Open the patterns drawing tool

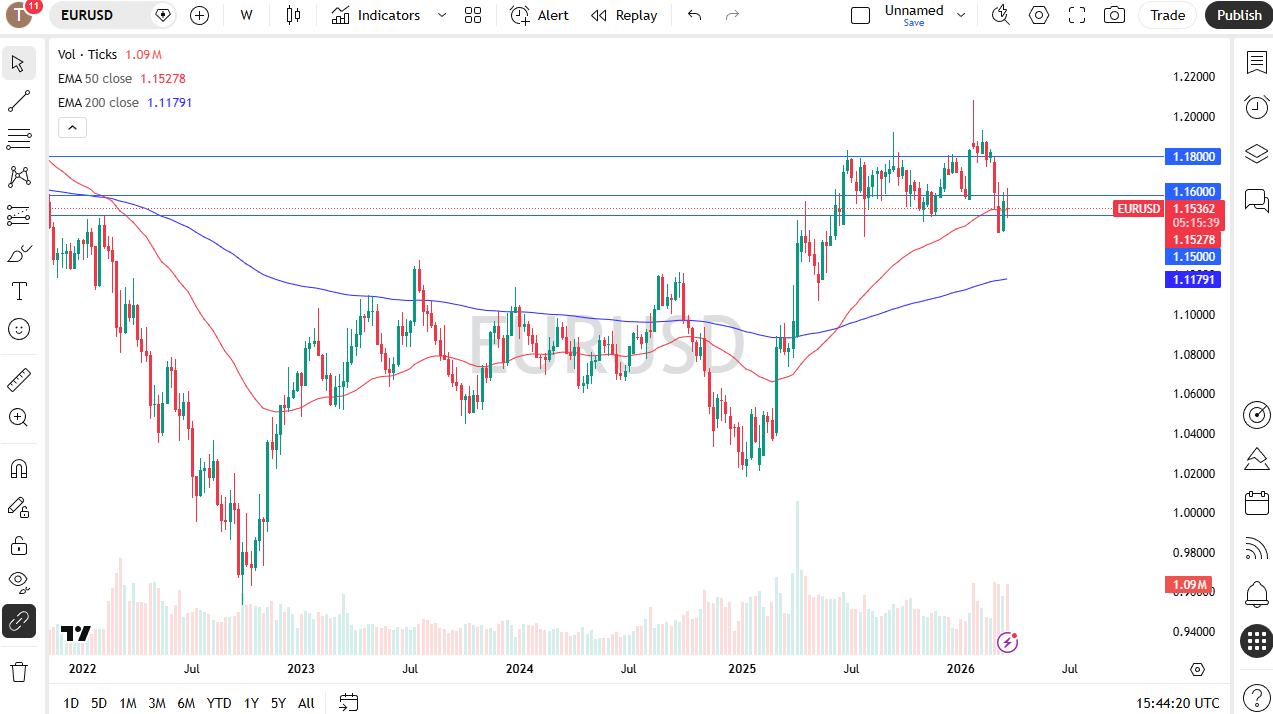click(x=18, y=177)
